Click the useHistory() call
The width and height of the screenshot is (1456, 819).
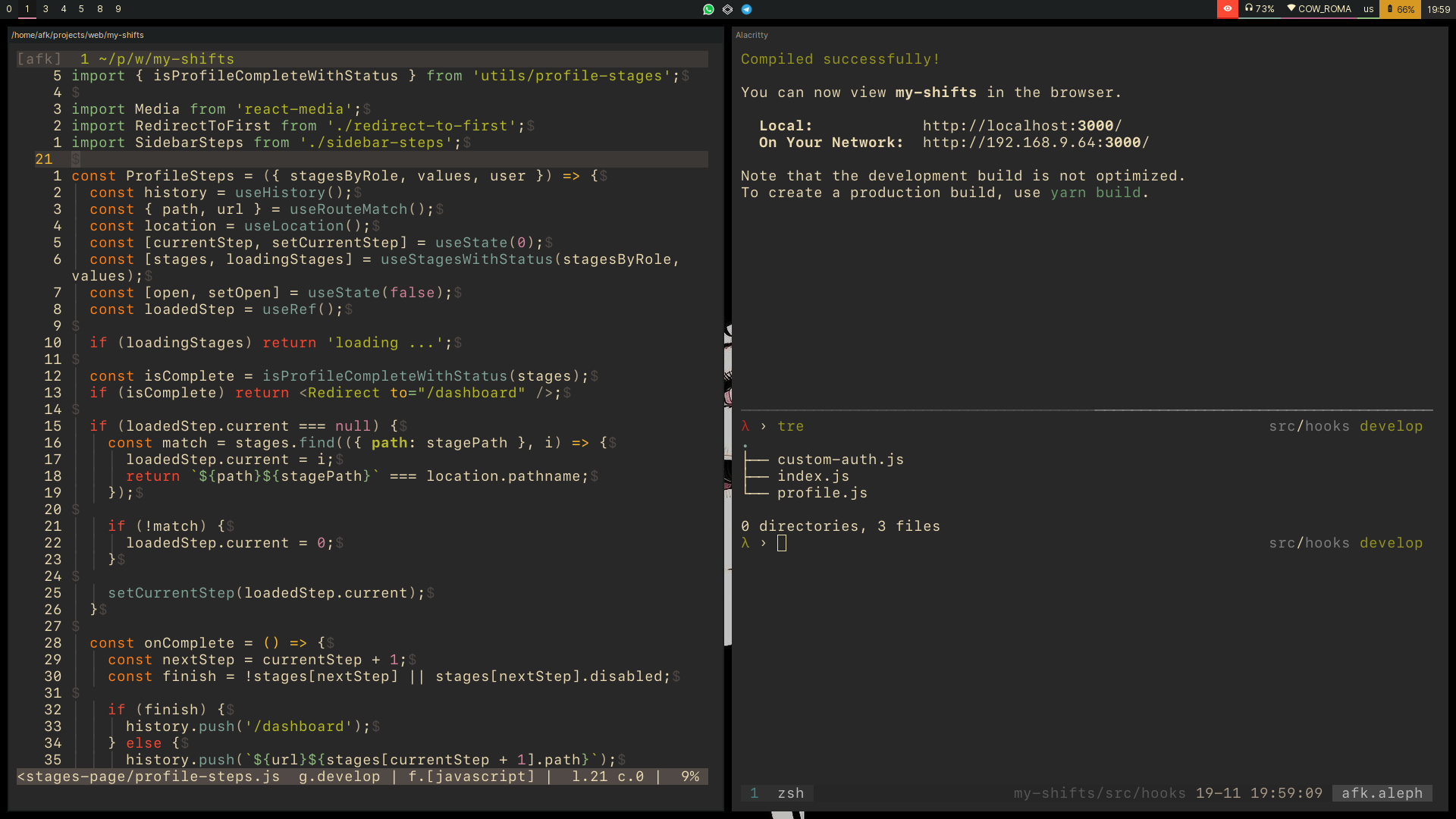click(x=289, y=193)
